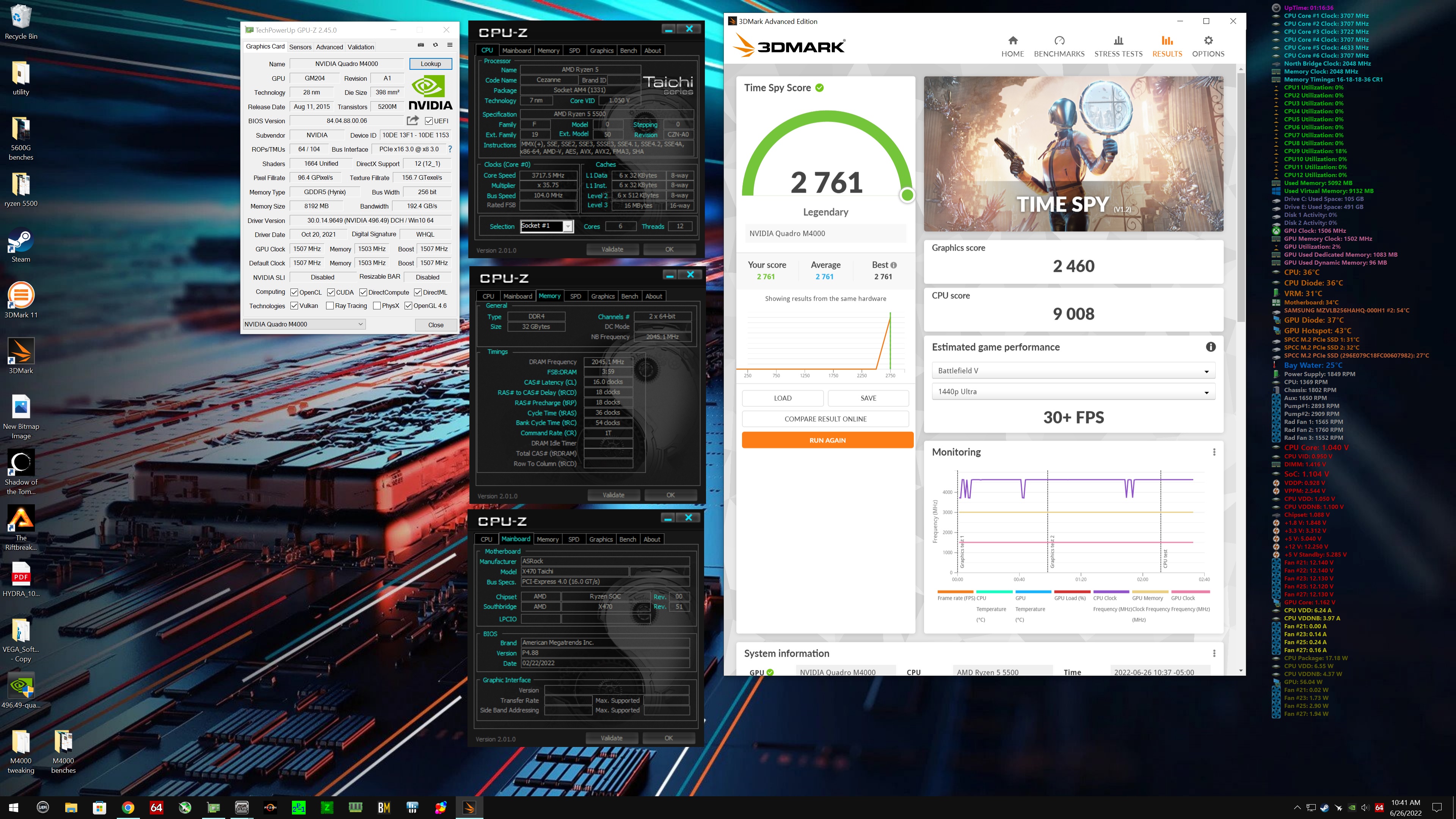1456x819 pixels.
Task: Open the Socket #1 selection dropdown
Action: pyautogui.click(x=546, y=226)
